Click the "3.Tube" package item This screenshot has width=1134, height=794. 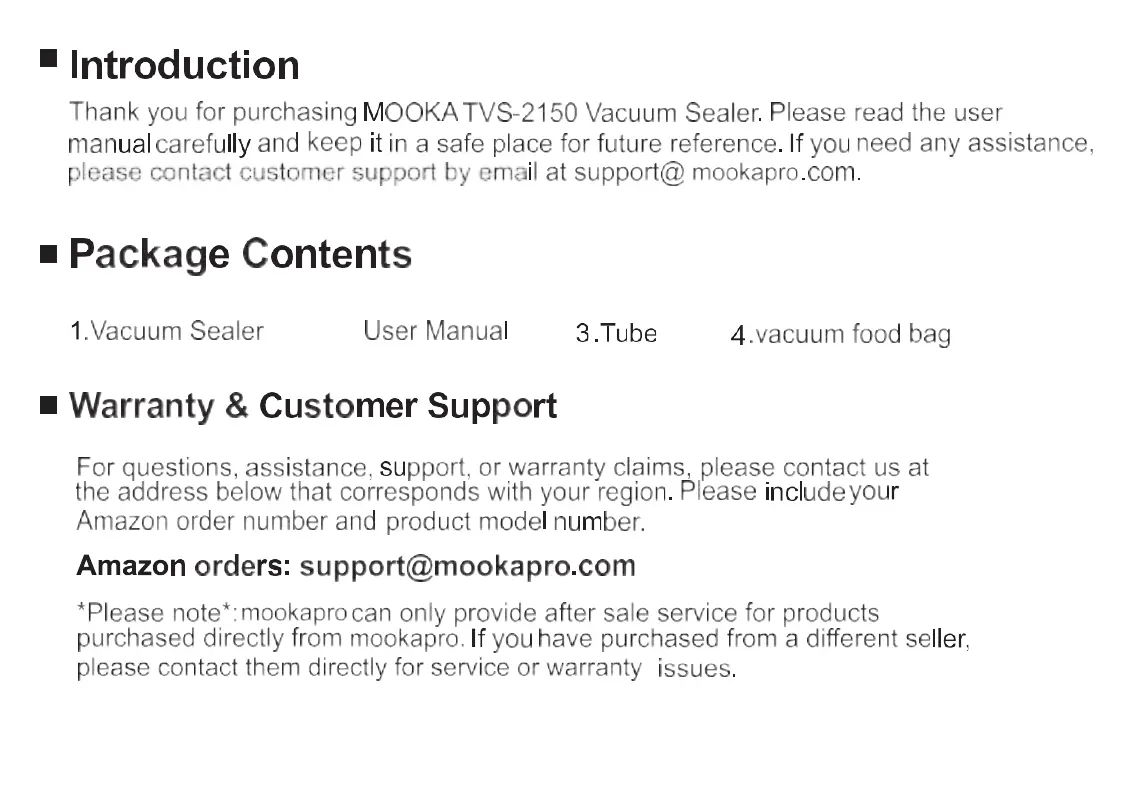coord(616,334)
